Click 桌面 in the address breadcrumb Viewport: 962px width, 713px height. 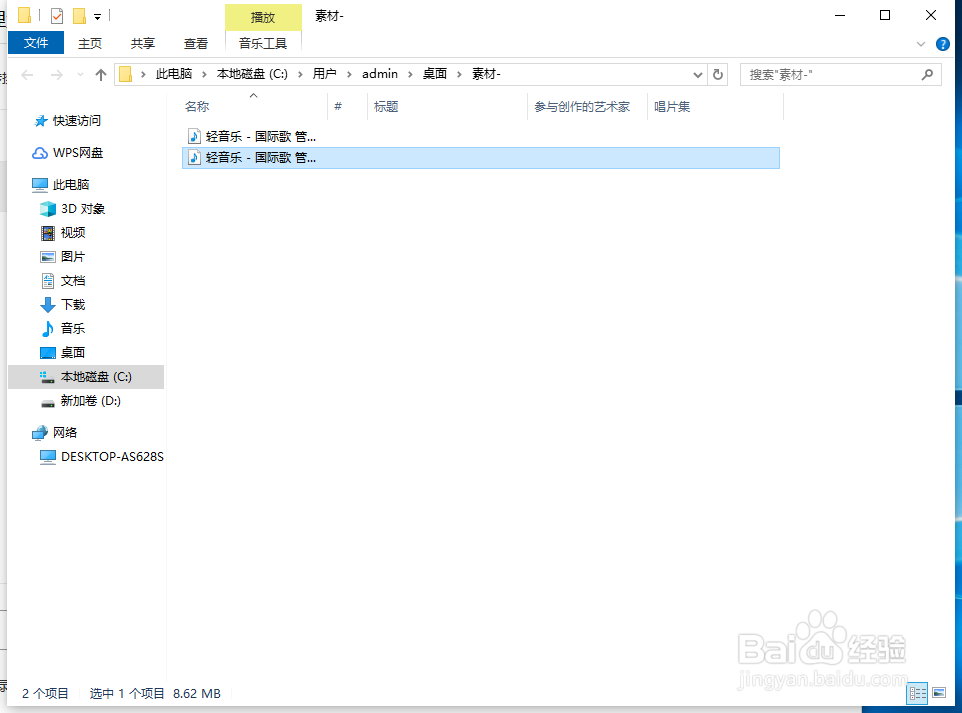pos(435,74)
